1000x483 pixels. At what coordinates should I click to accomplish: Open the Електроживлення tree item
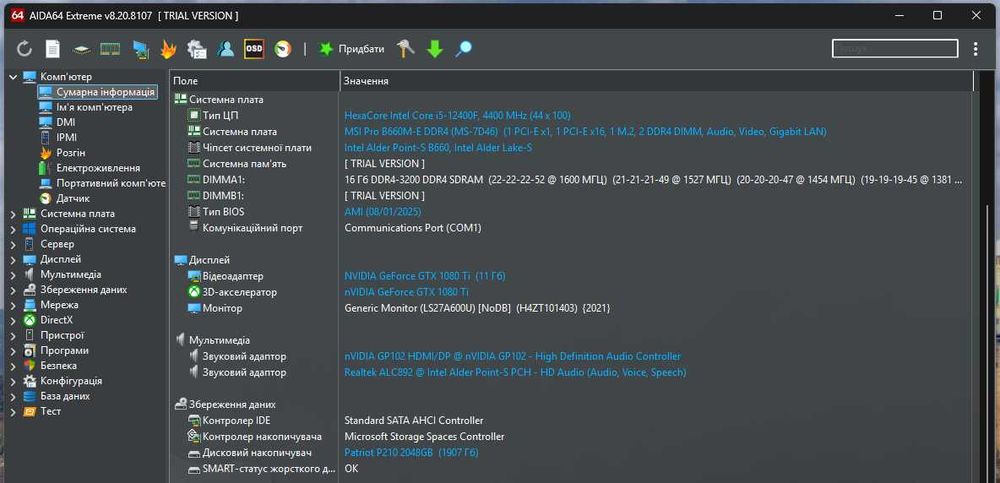98,168
